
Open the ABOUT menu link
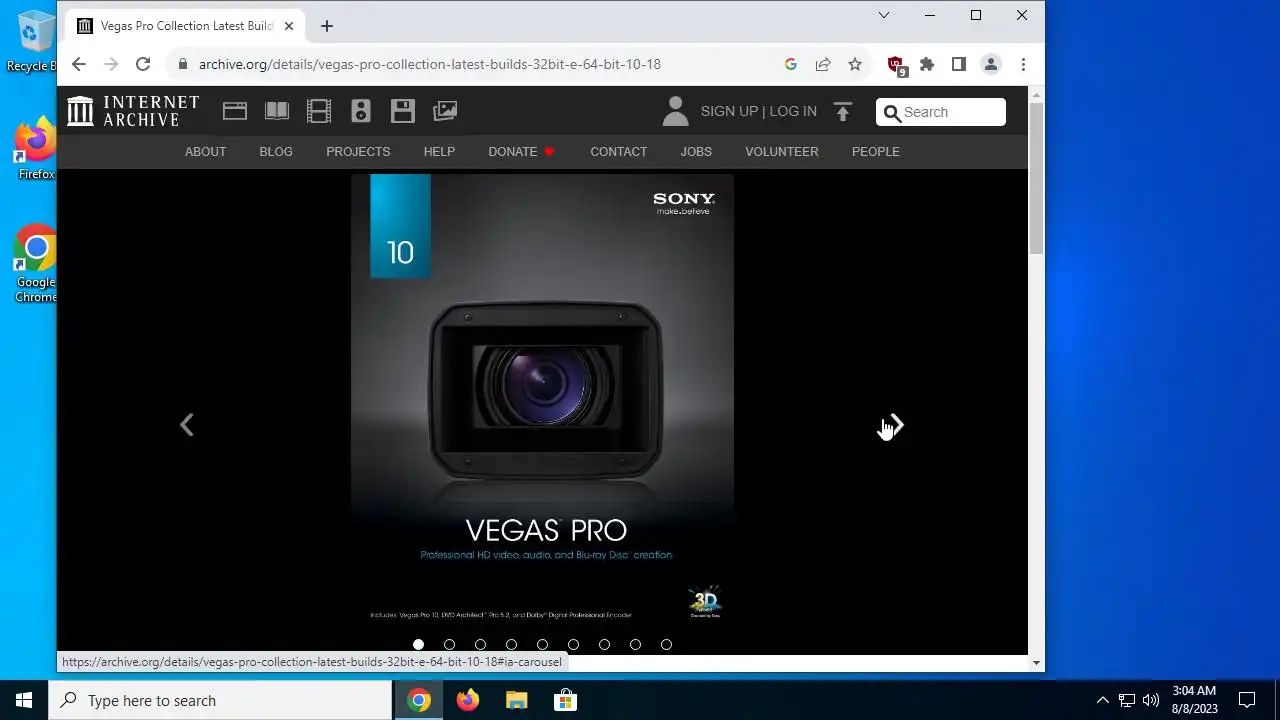pyautogui.click(x=205, y=152)
